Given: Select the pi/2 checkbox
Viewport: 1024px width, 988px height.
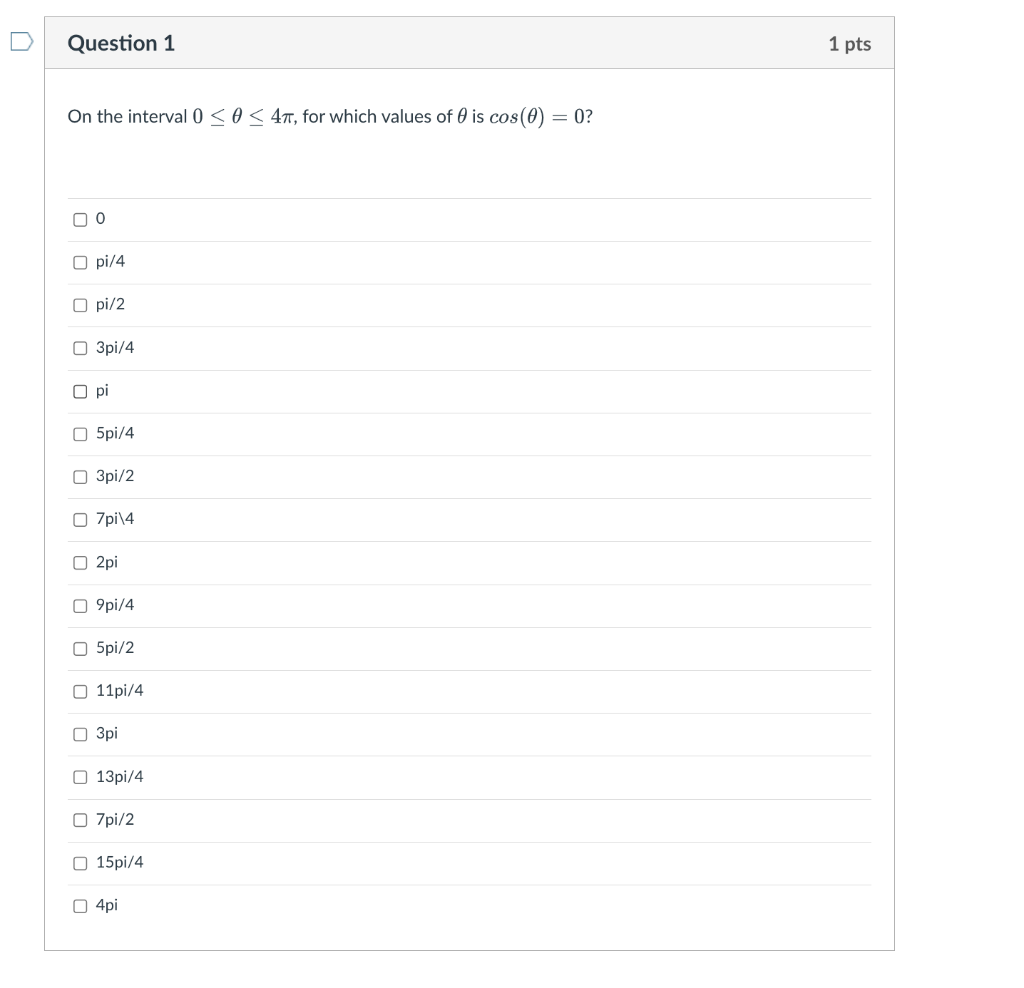Looking at the screenshot, I should pyautogui.click(x=80, y=305).
